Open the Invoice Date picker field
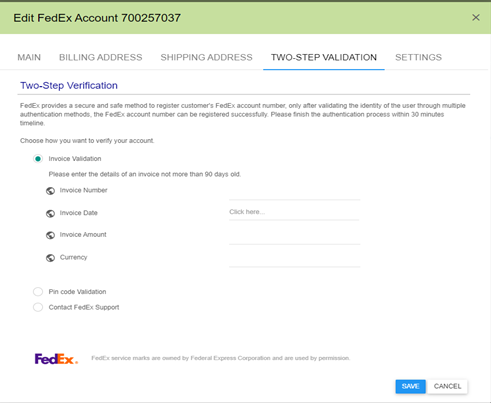The height and width of the screenshot is (403, 491). pyautogui.click(x=294, y=212)
